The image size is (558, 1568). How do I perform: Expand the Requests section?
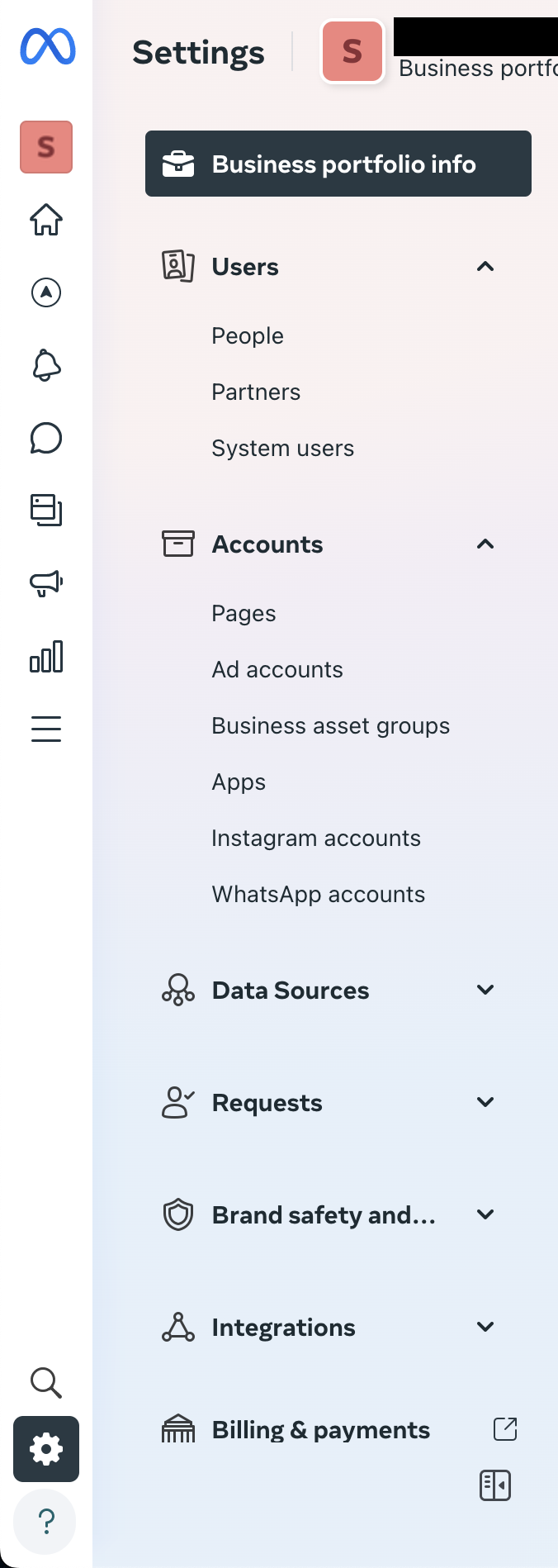coord(485,1102)
